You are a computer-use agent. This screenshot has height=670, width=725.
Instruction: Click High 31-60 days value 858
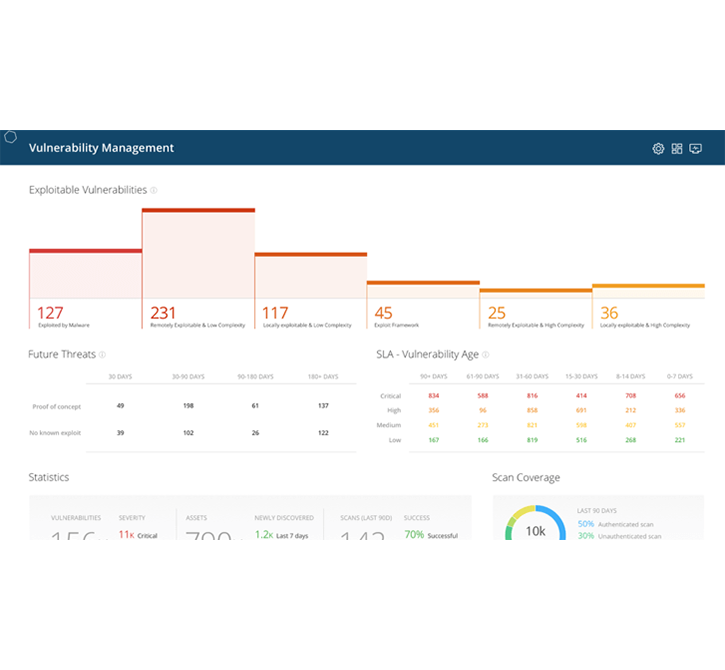532,410
